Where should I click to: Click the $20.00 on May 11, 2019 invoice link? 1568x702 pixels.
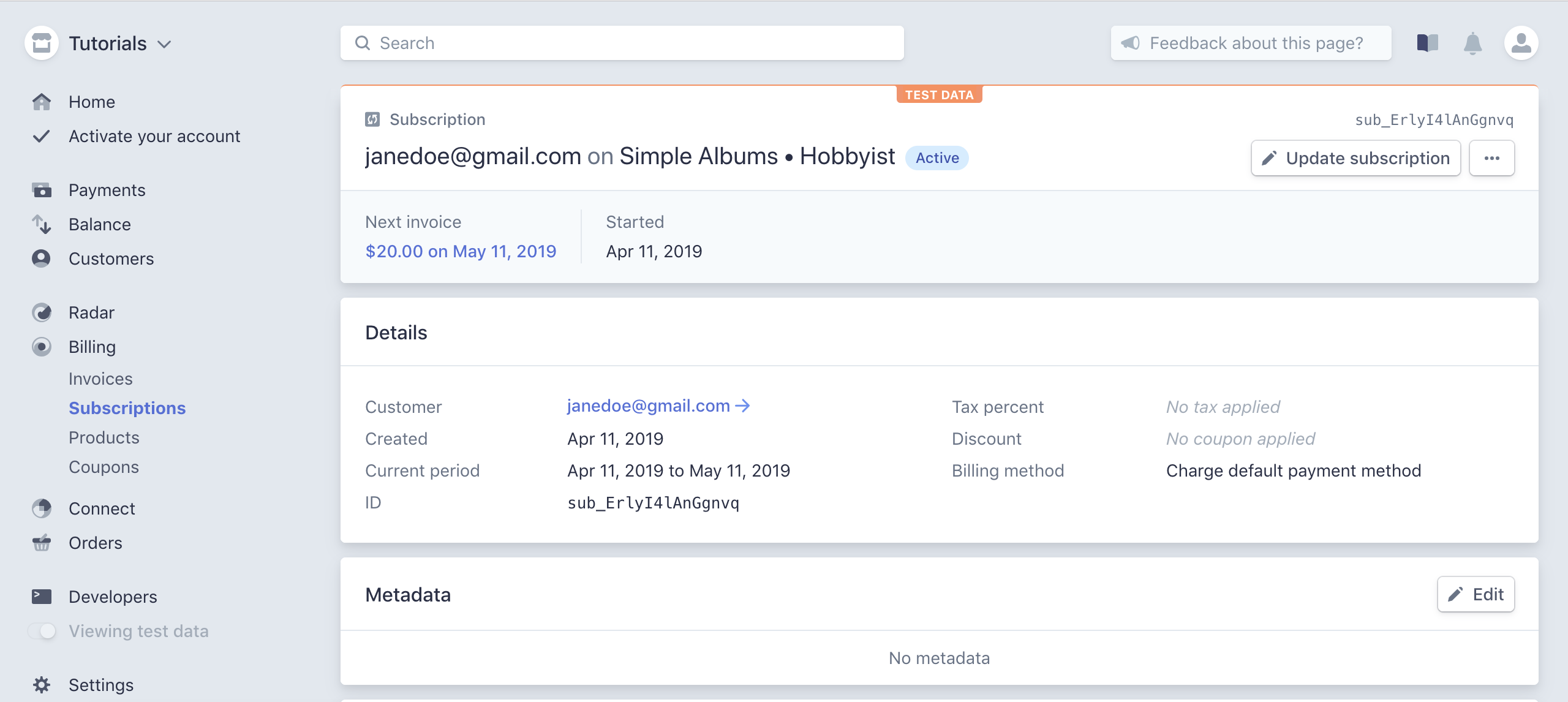click(460, 251)
